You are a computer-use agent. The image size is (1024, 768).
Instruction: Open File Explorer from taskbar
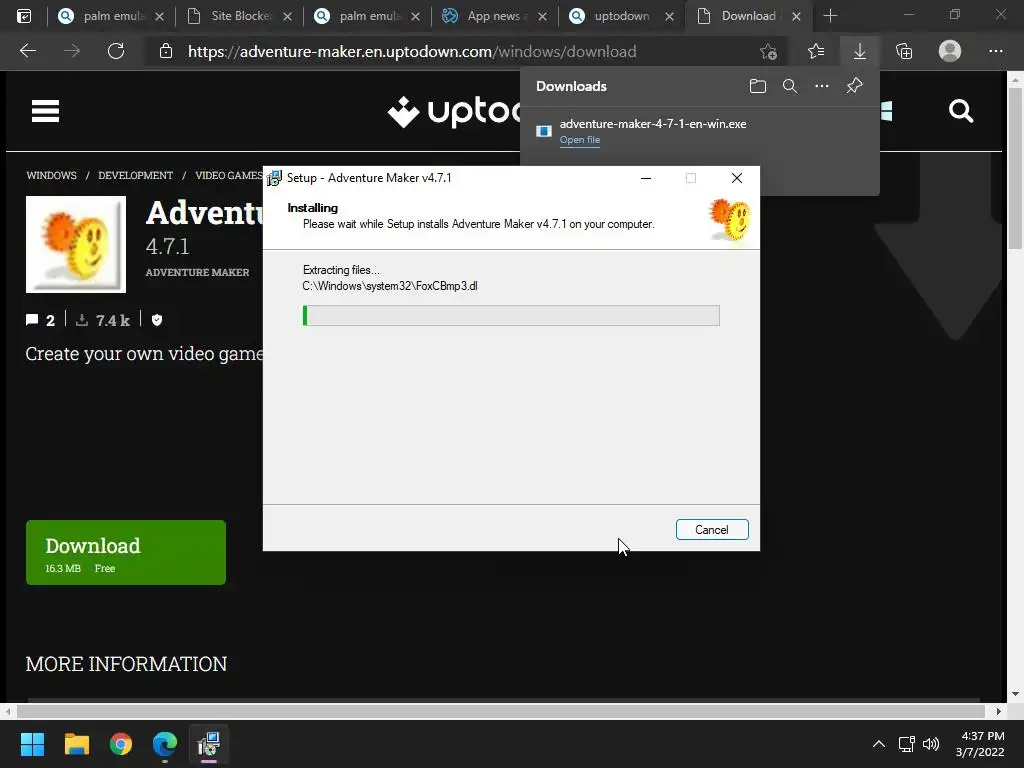(76, 744)
